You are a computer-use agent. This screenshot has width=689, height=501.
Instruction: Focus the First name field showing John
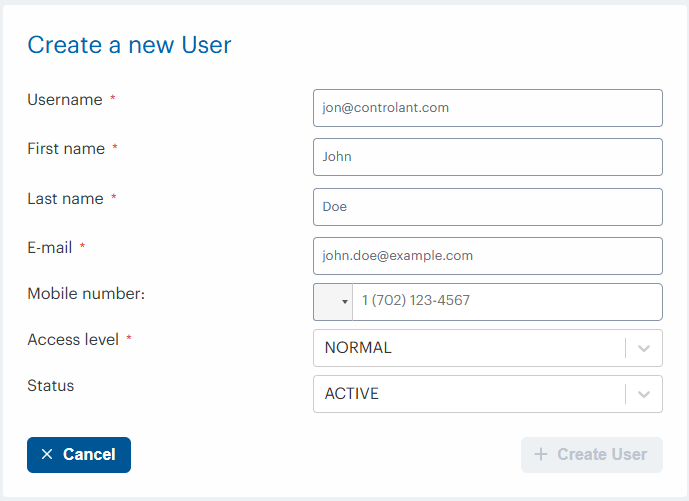tap(487, 157)
